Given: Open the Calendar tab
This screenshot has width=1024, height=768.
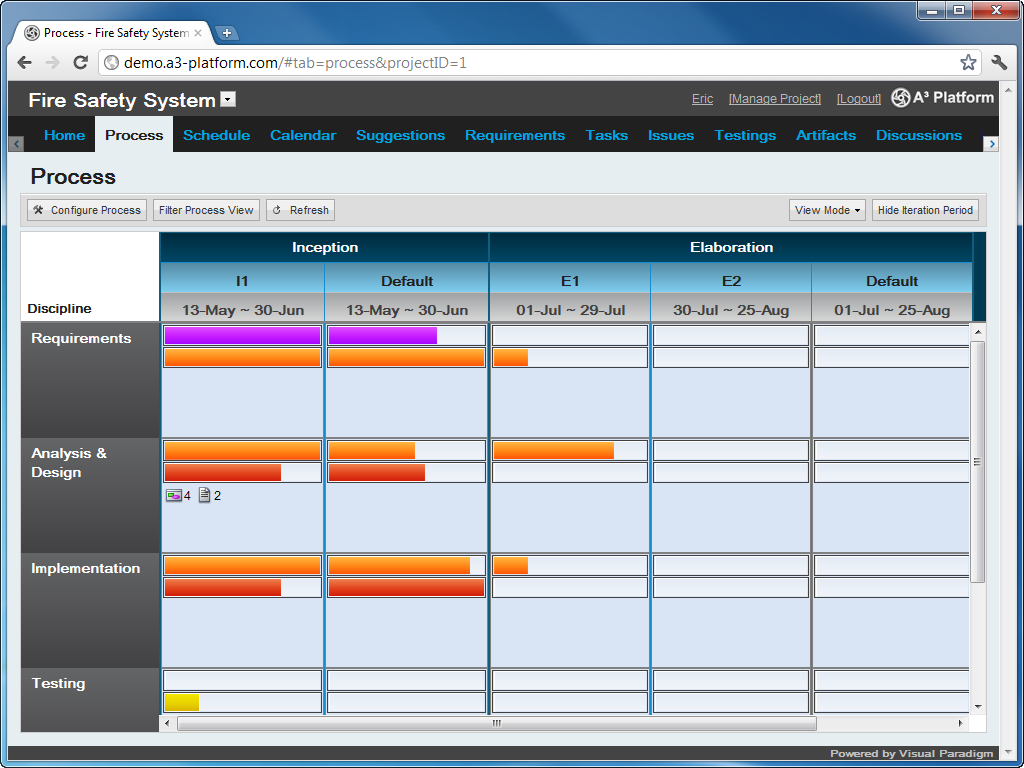Looking at the screenshot, I should click(x=303, y=135).
